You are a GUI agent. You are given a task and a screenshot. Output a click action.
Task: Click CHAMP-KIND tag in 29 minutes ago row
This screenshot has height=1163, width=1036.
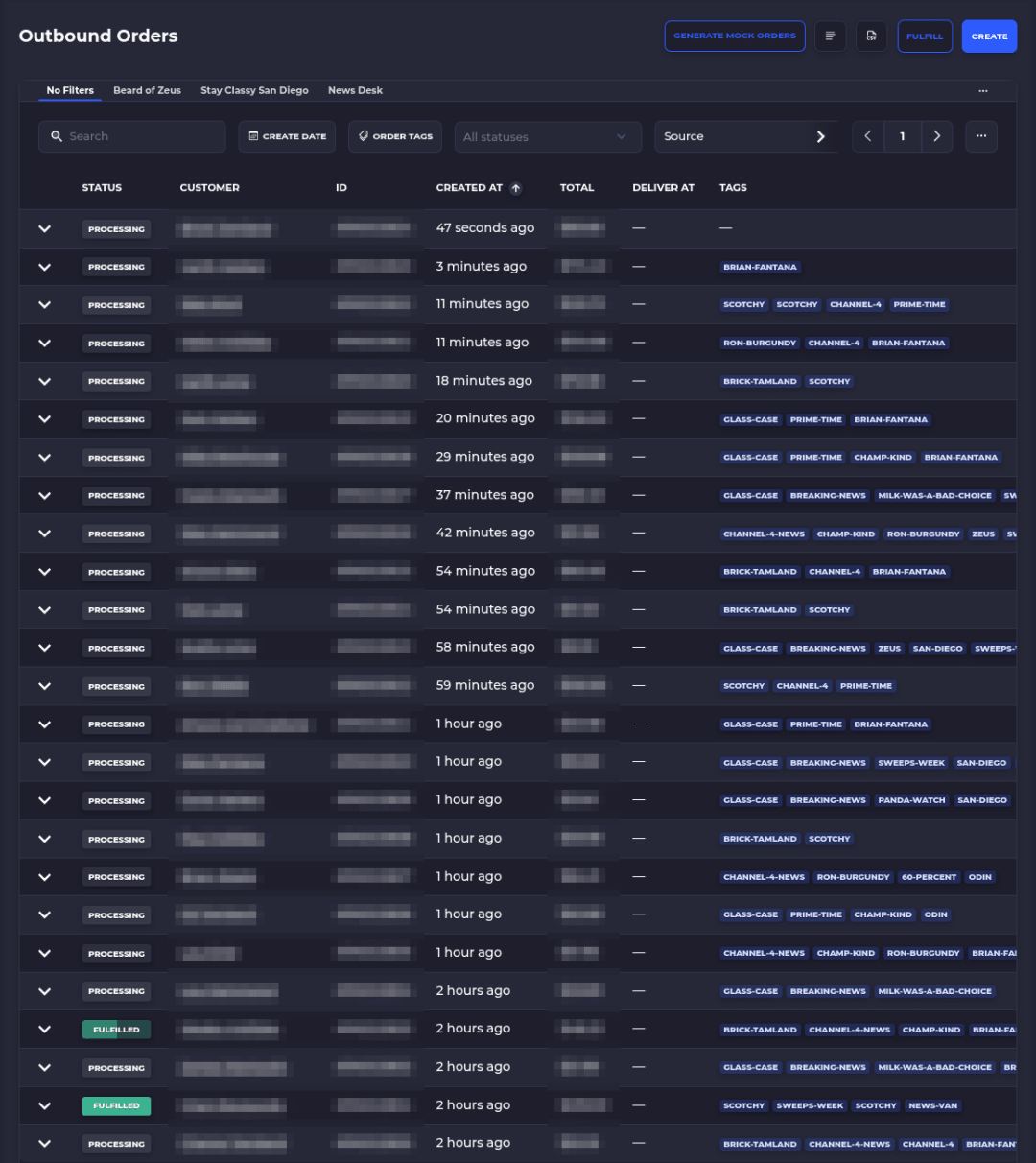pos(883,458)
